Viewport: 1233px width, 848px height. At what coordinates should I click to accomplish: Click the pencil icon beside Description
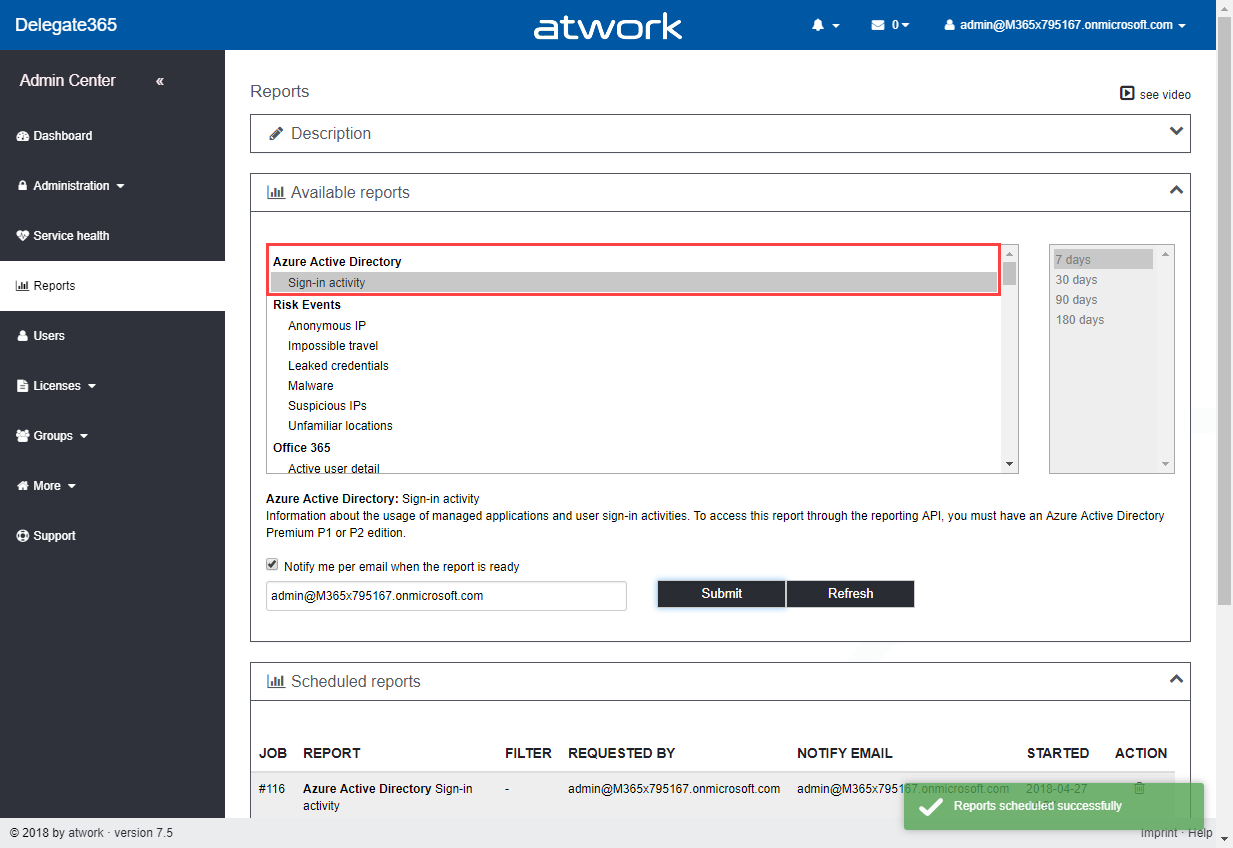click(276, 133)
